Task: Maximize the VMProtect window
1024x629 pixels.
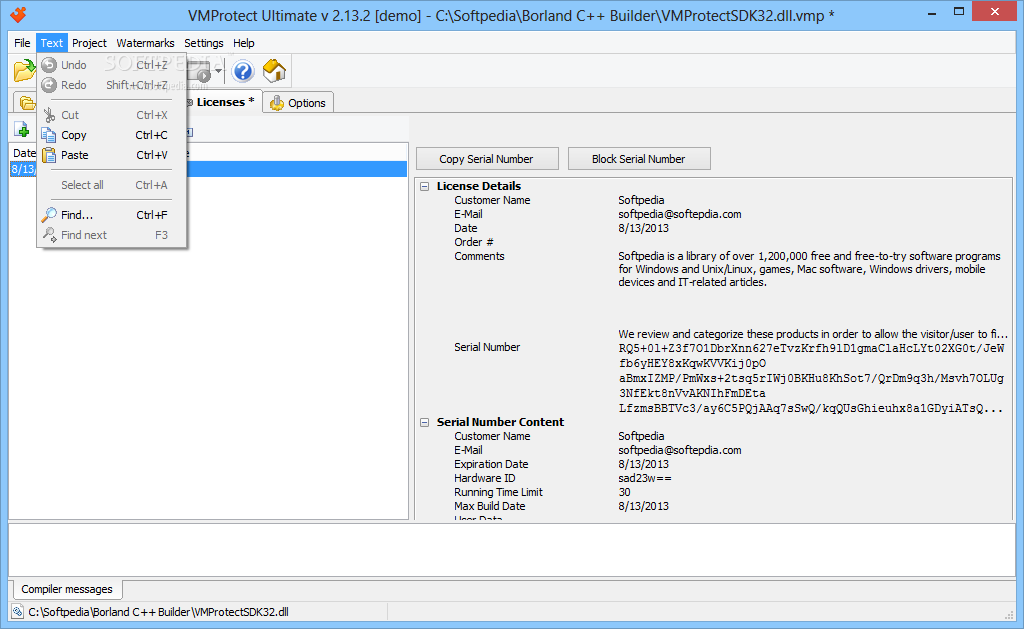Action: 959,11
